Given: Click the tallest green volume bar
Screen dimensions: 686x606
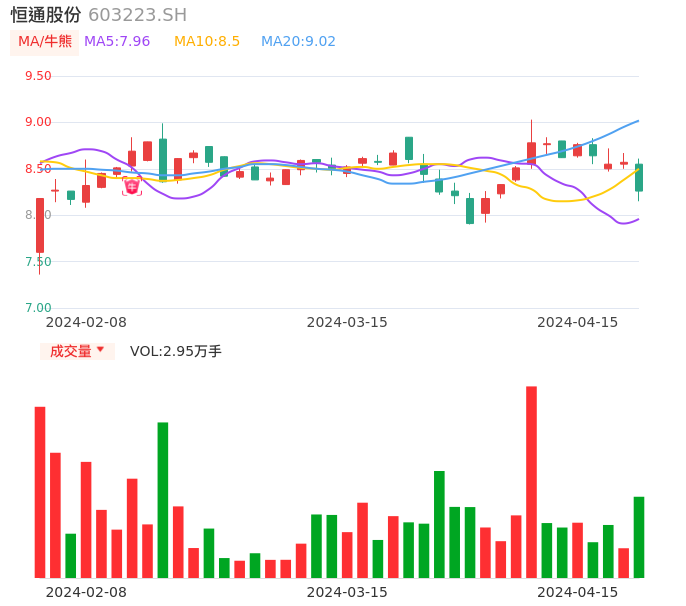Looking at the screenshot, I should pos(163,500).
